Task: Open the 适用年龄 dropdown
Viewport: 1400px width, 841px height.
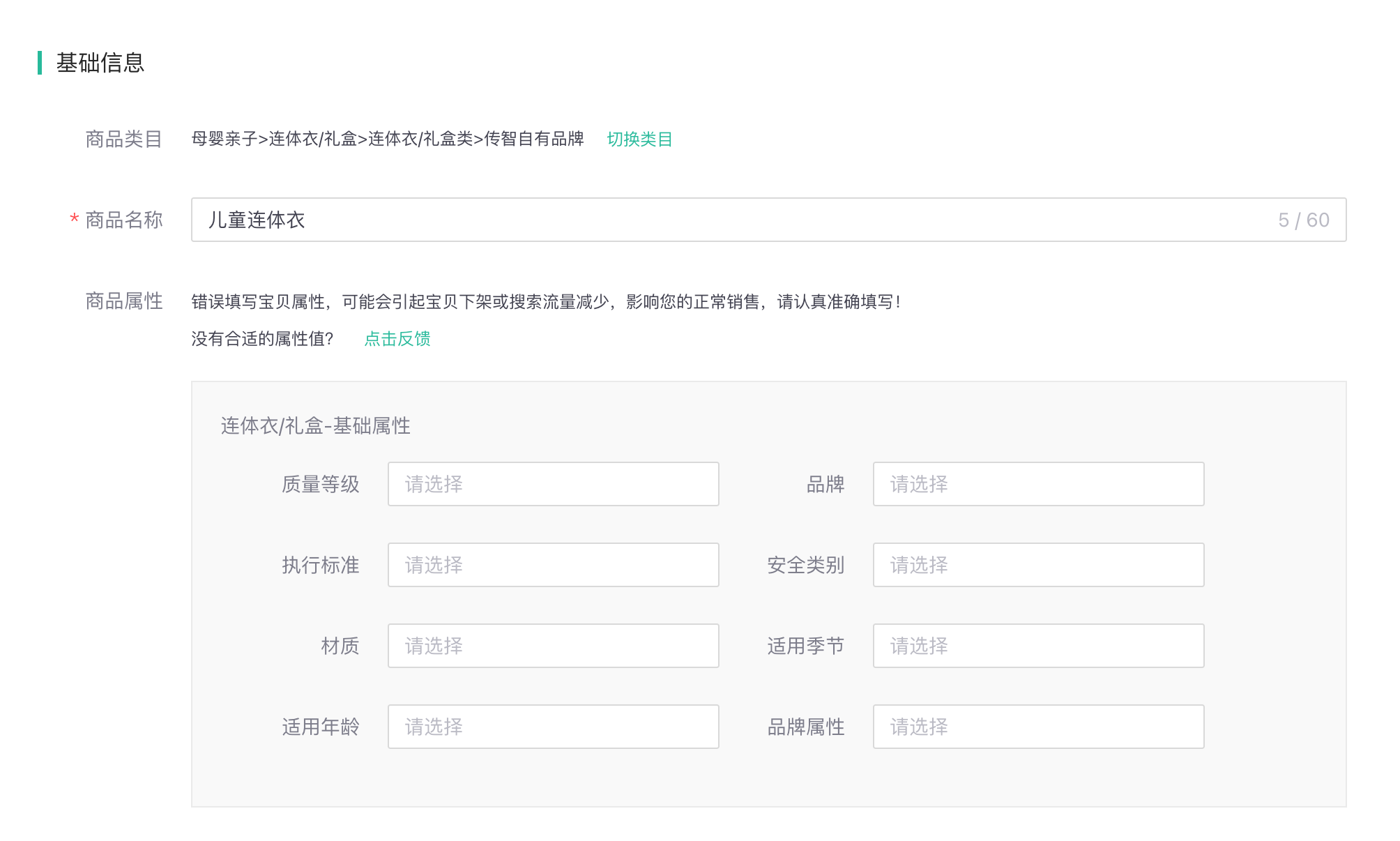Action: [553, 727]
